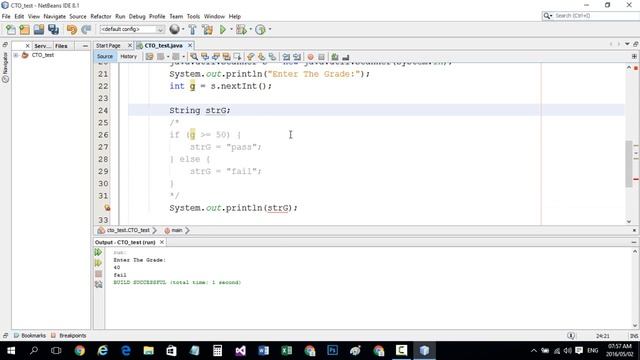Screen dimensions: 640x360
Task: Re-run with different parameters in Output panel
Action: 98,263
